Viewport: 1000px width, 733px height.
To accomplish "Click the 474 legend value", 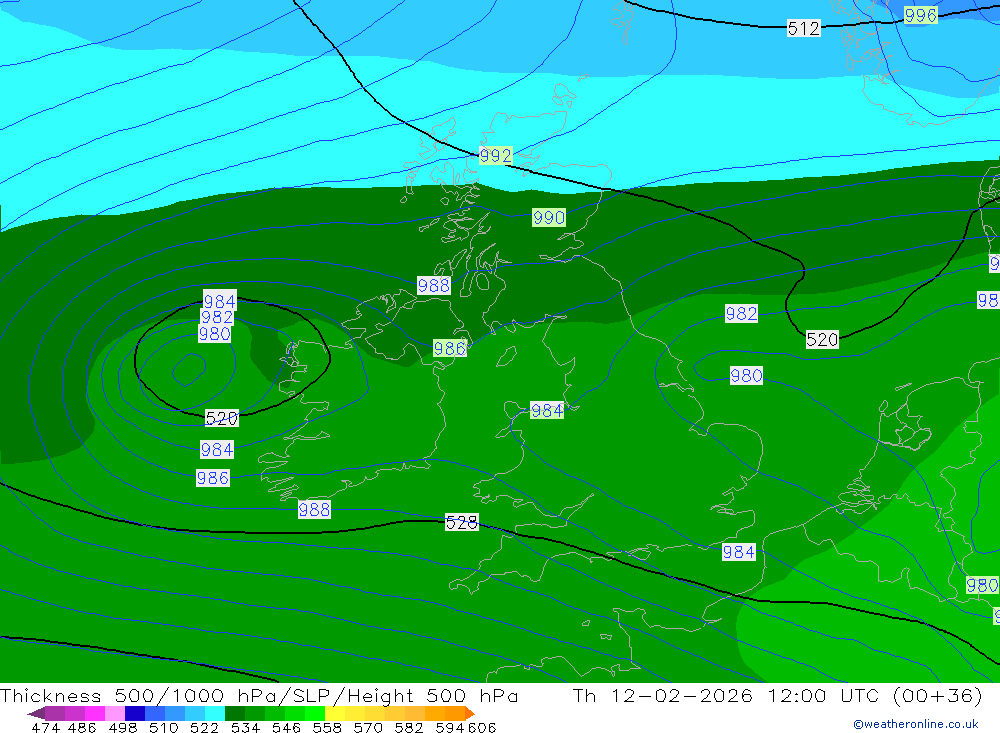I will (45, 728).
